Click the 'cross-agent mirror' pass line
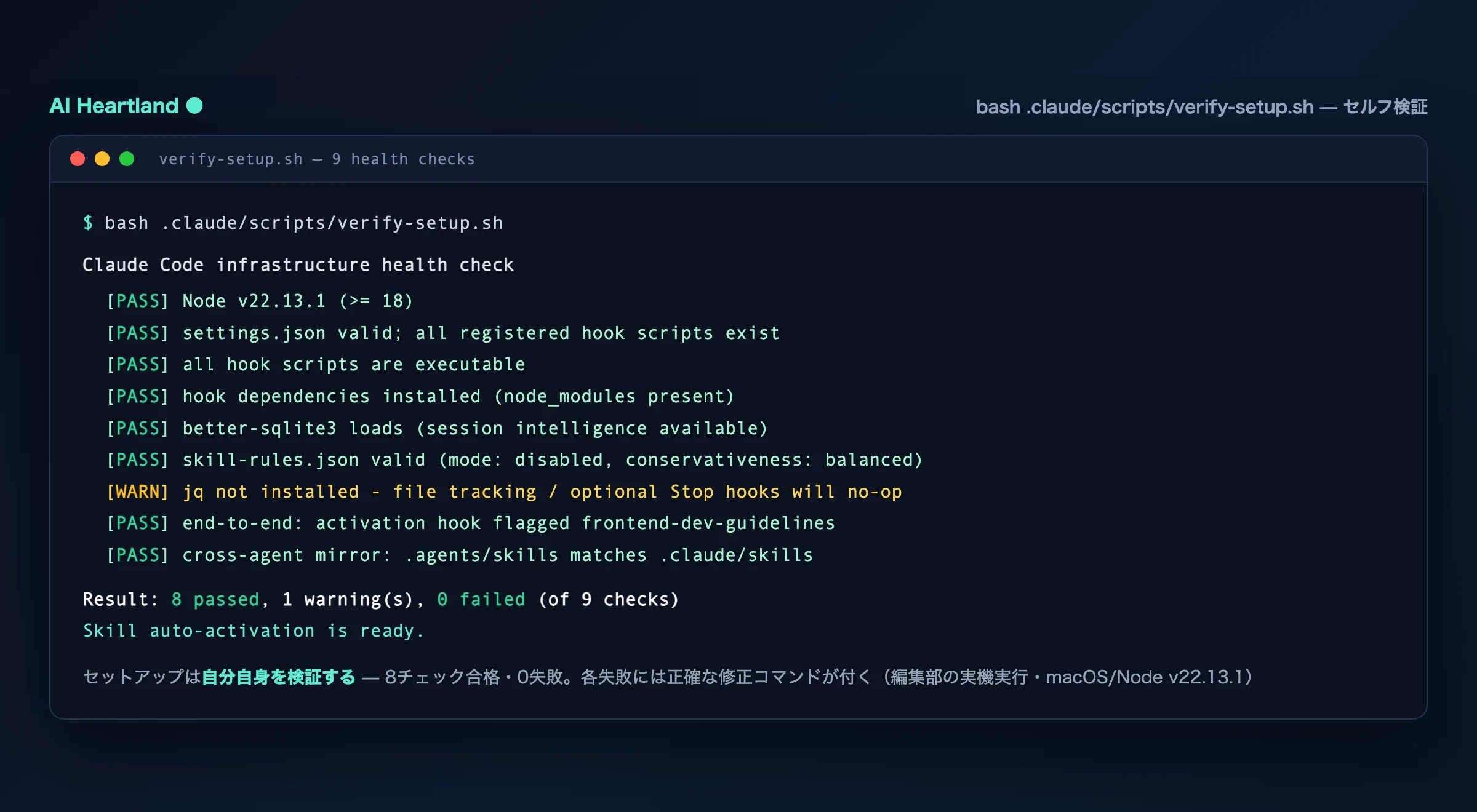 pos(460,555)
